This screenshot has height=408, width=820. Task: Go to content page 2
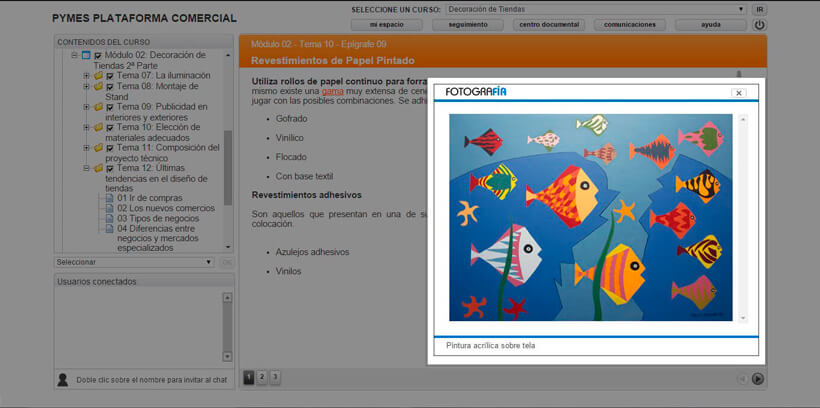(x=262, y=377)
